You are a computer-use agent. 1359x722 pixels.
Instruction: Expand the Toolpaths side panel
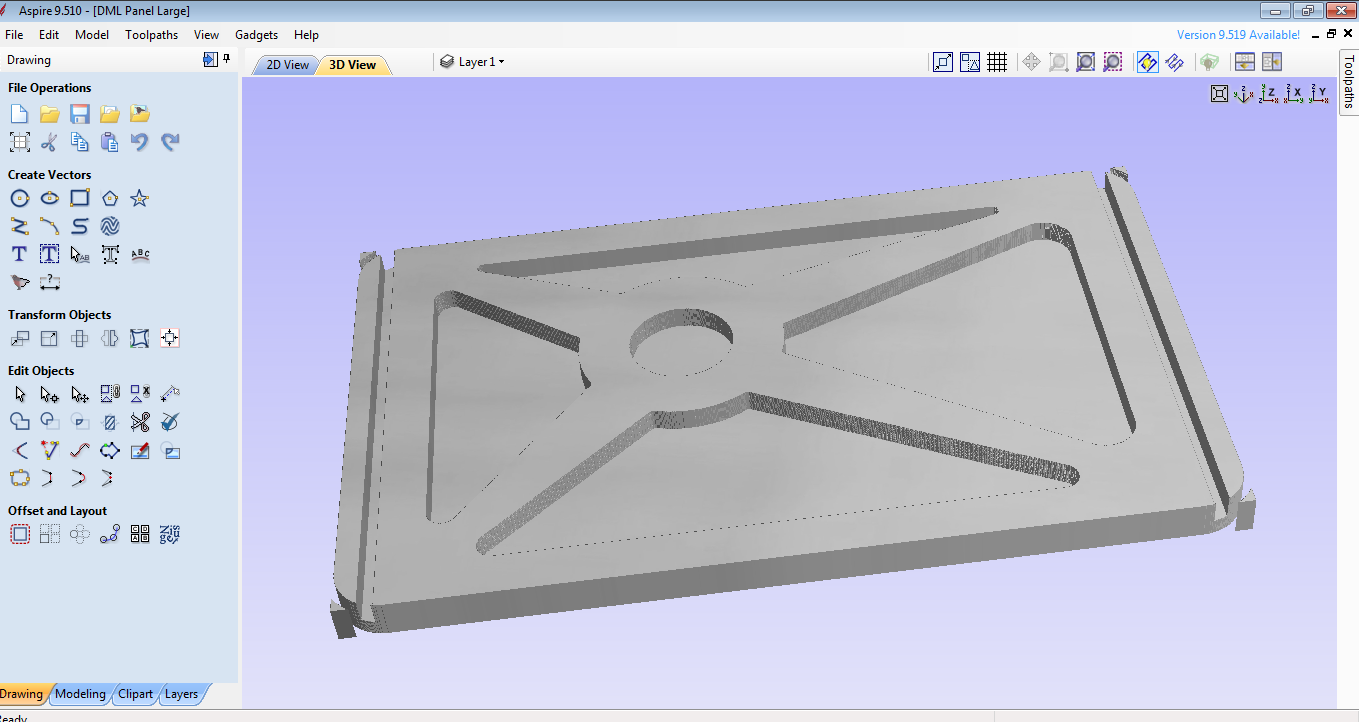tap(1348, 80)
